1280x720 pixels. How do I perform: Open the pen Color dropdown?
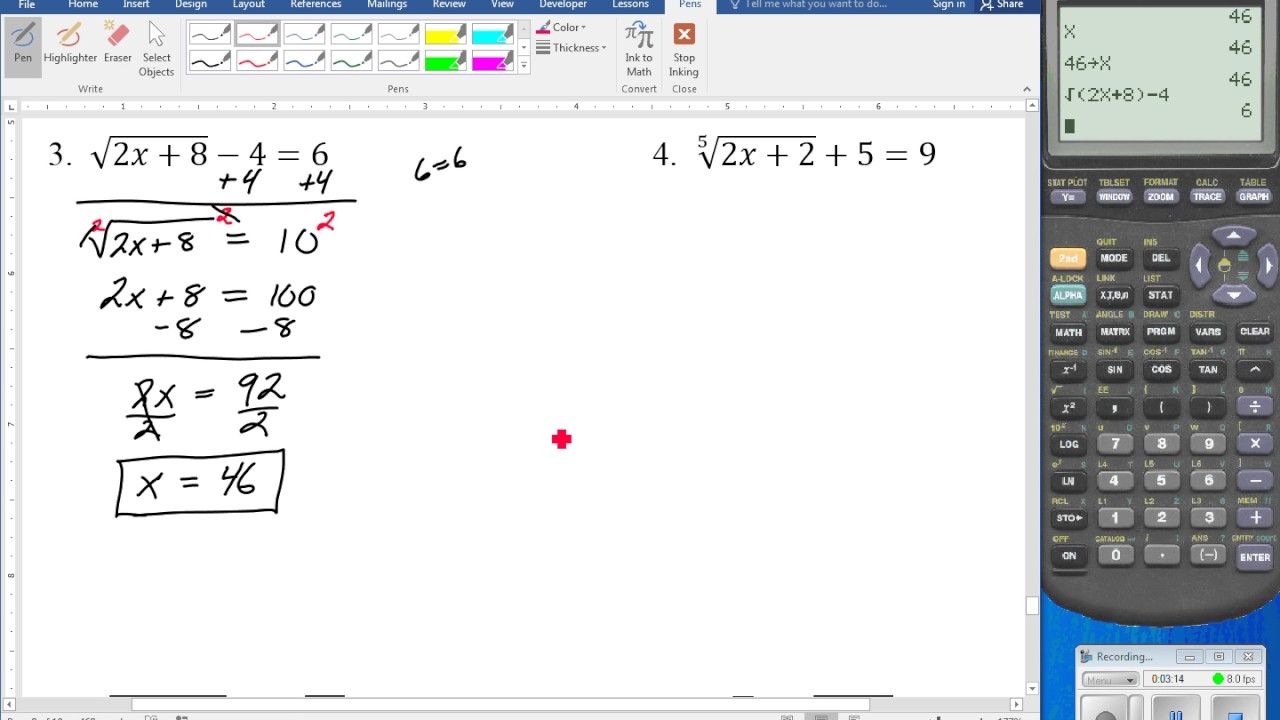[562, 28]
